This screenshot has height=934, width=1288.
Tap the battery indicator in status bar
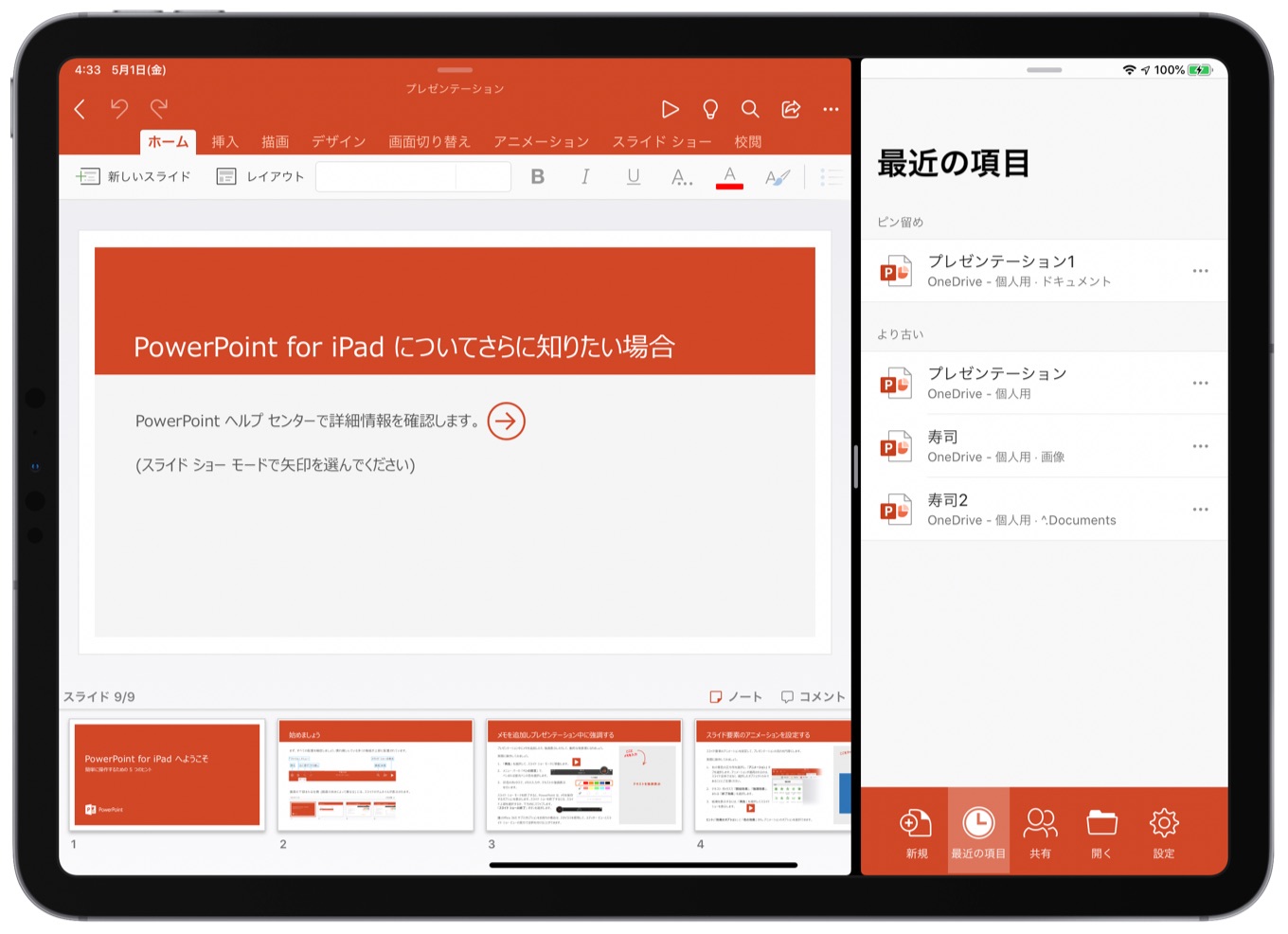pyautogui.click(x=1200, y=70)
